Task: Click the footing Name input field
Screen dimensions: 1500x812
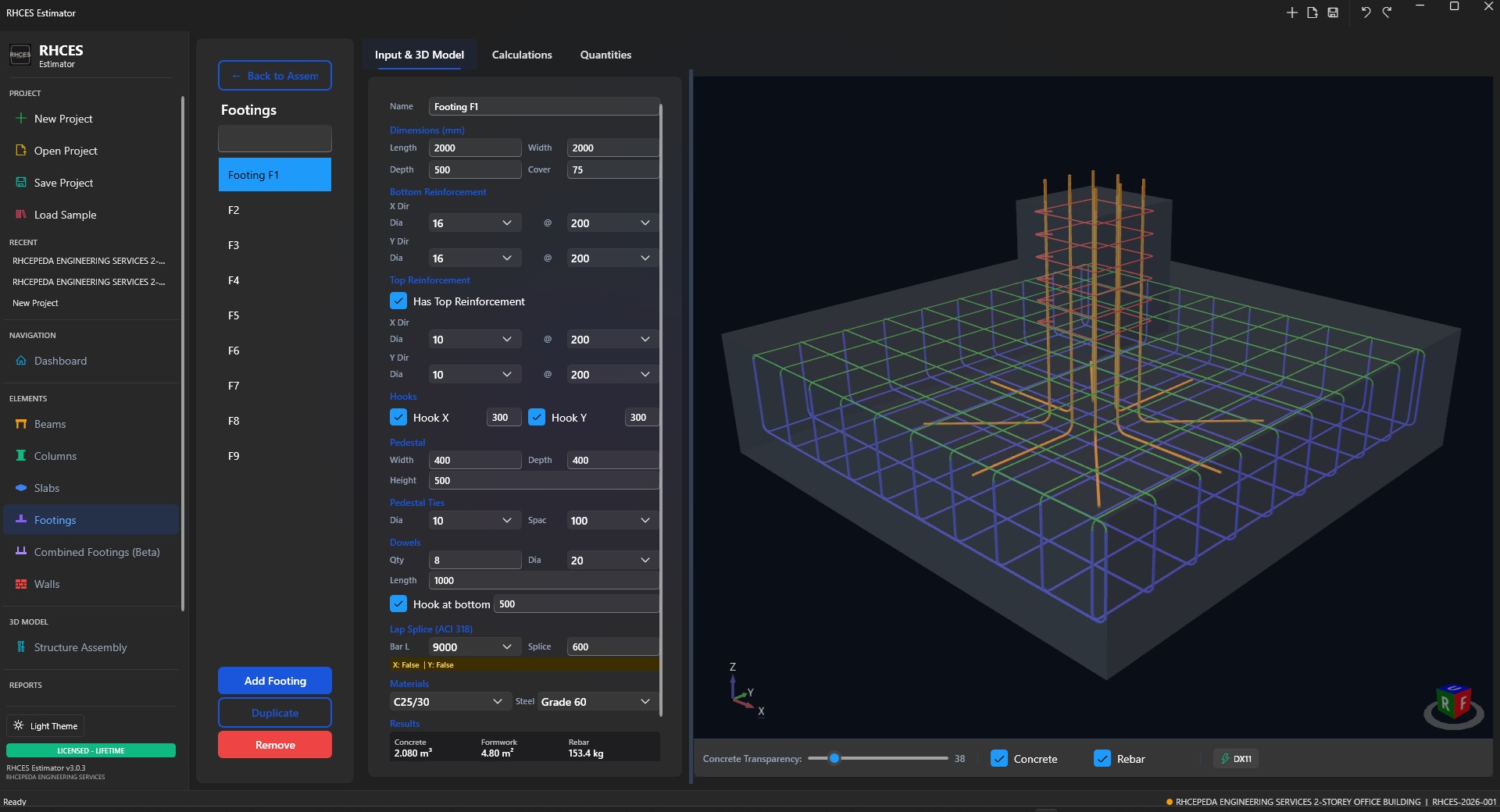Action: click(544, 107)
